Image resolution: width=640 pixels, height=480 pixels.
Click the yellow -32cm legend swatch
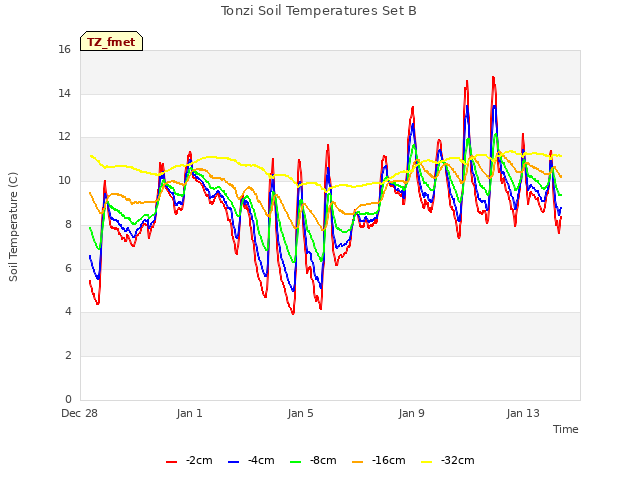427,462
